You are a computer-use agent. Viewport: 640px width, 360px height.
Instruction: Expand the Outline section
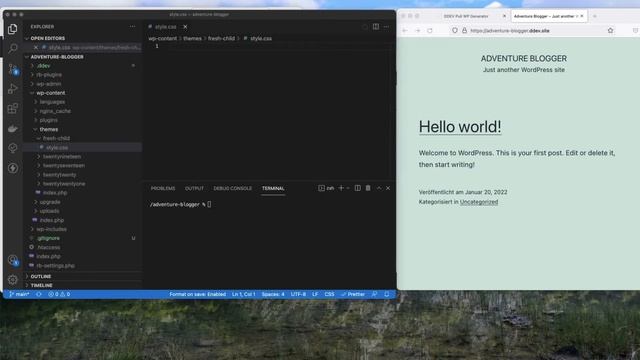[x=41, y=276]
